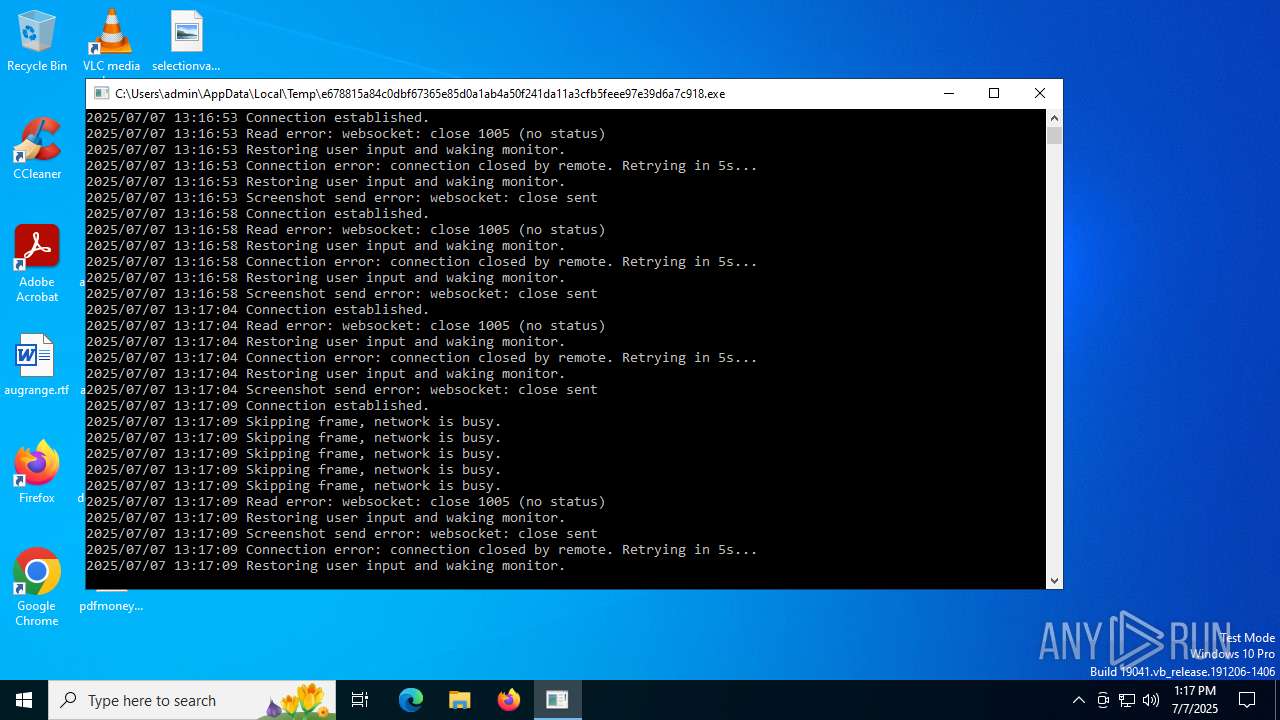Open File Explorer from the taskbar

pyautogui.click(x=459, y=700)
